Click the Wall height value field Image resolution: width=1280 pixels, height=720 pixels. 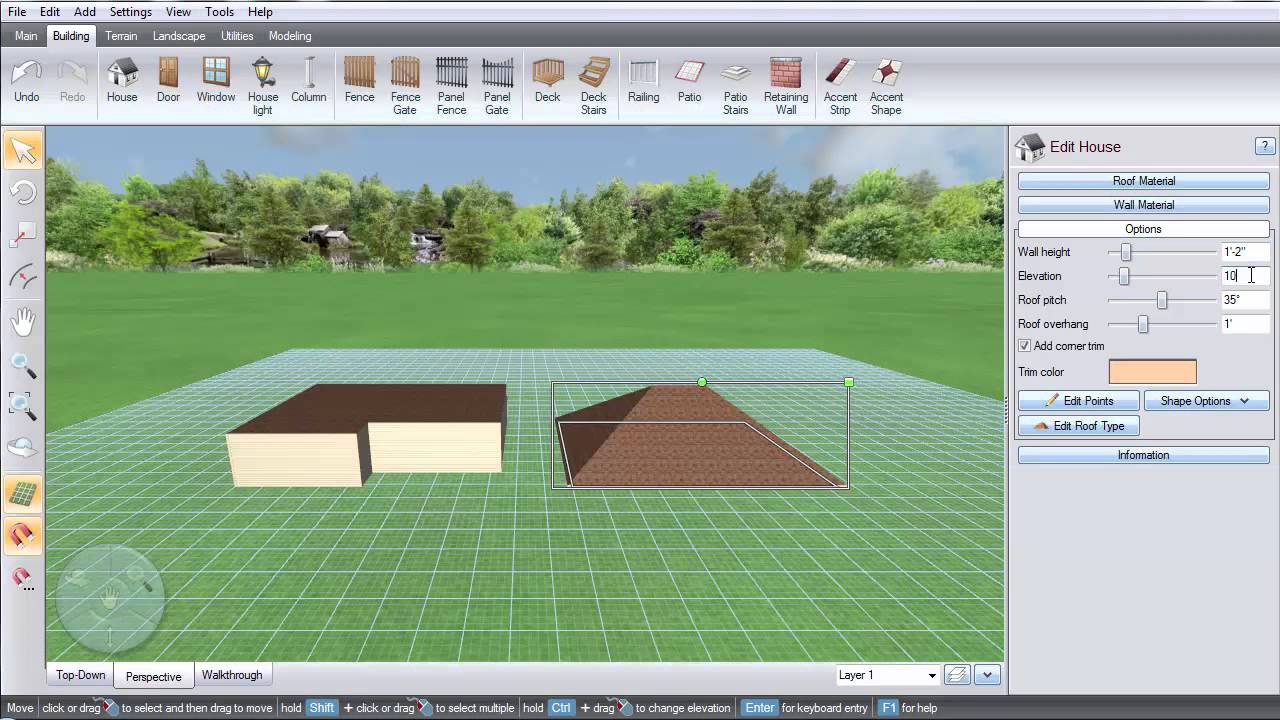[x=1245, y=252]
